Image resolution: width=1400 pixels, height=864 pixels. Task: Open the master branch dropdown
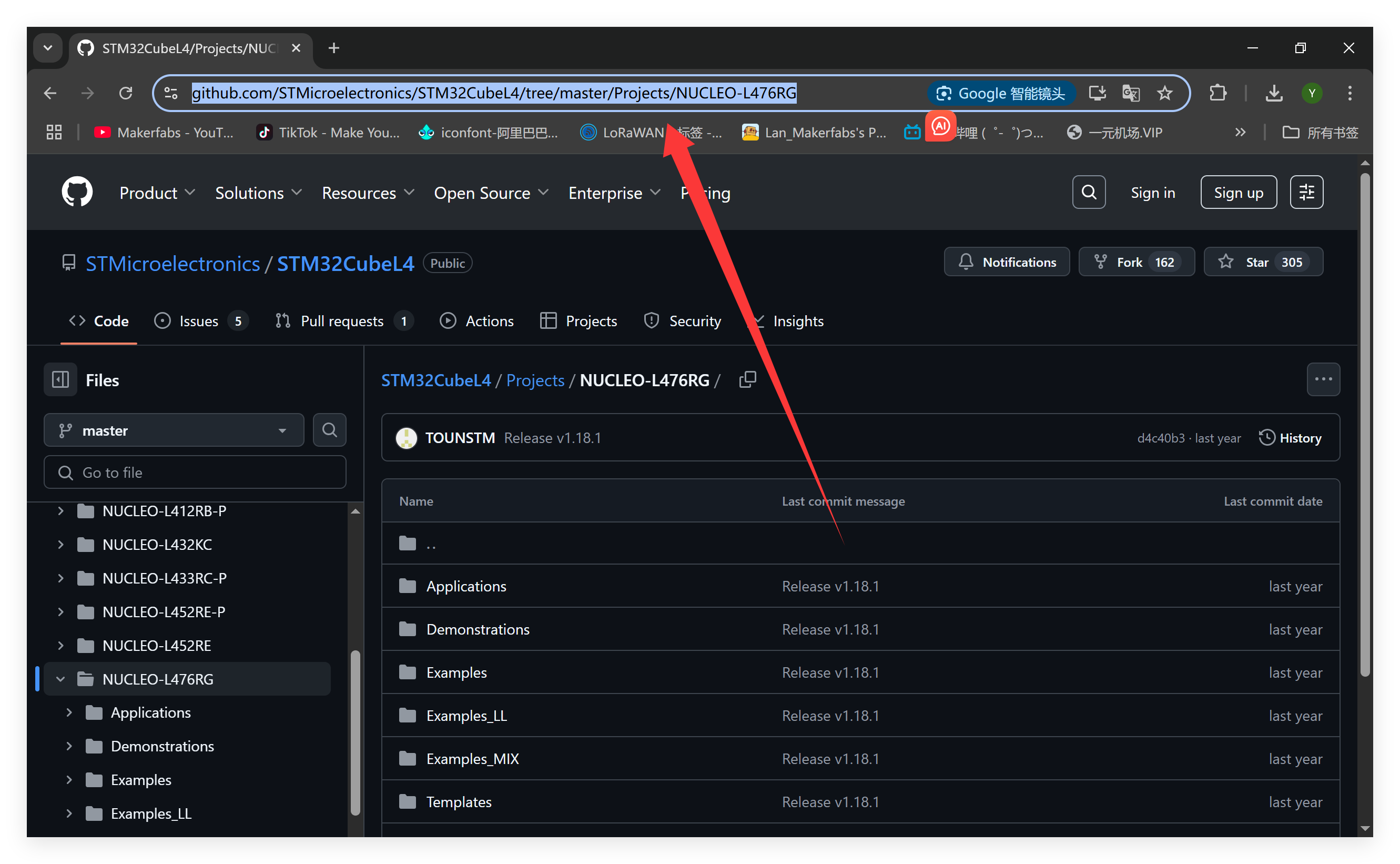[174, 430]
